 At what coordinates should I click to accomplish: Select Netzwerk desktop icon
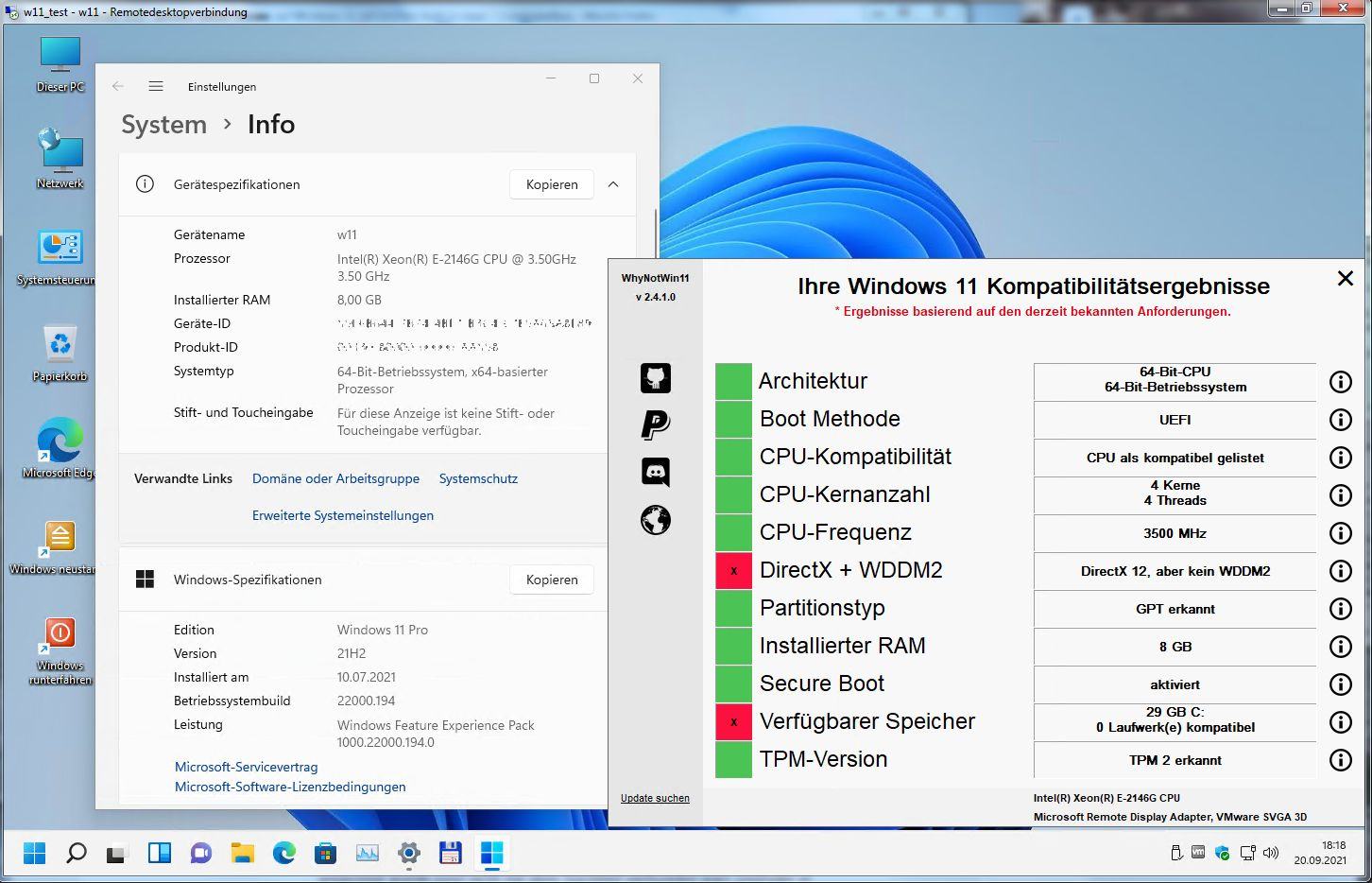[x=60, y=158]
